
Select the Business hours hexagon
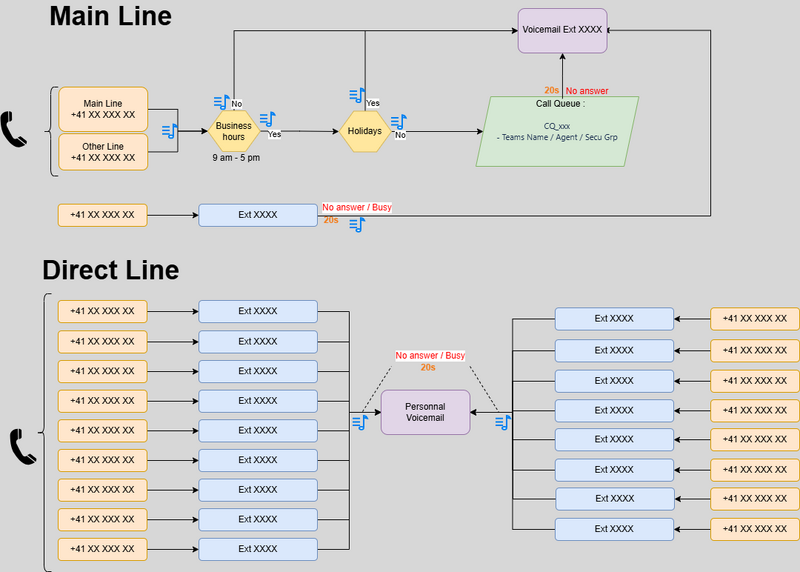click(x=234, y=131)
